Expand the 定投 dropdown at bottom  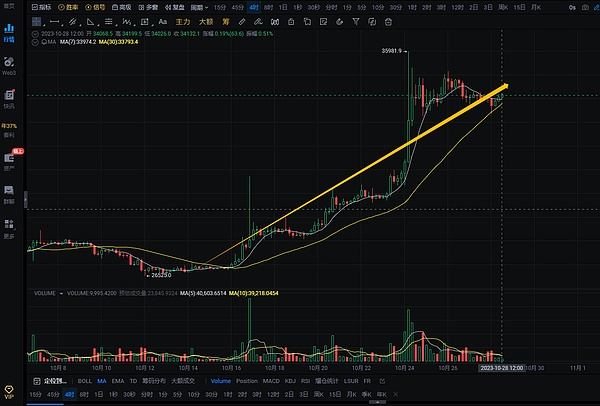point(52,381)
